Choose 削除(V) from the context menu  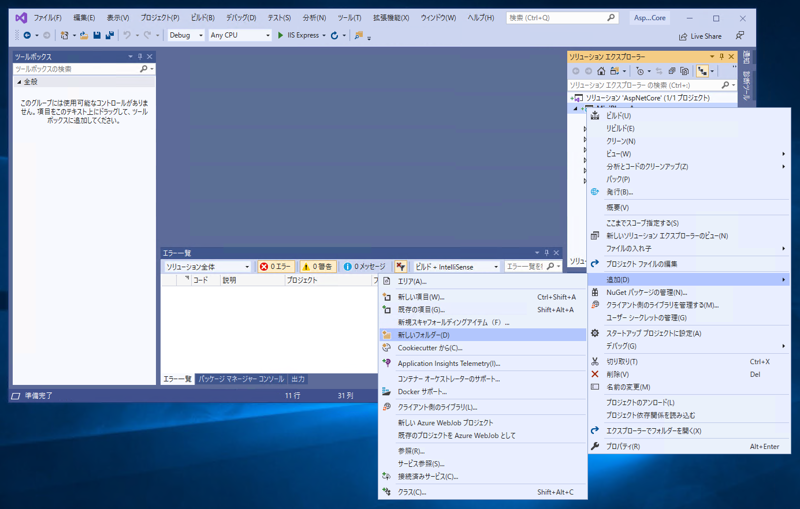point(689,374)
